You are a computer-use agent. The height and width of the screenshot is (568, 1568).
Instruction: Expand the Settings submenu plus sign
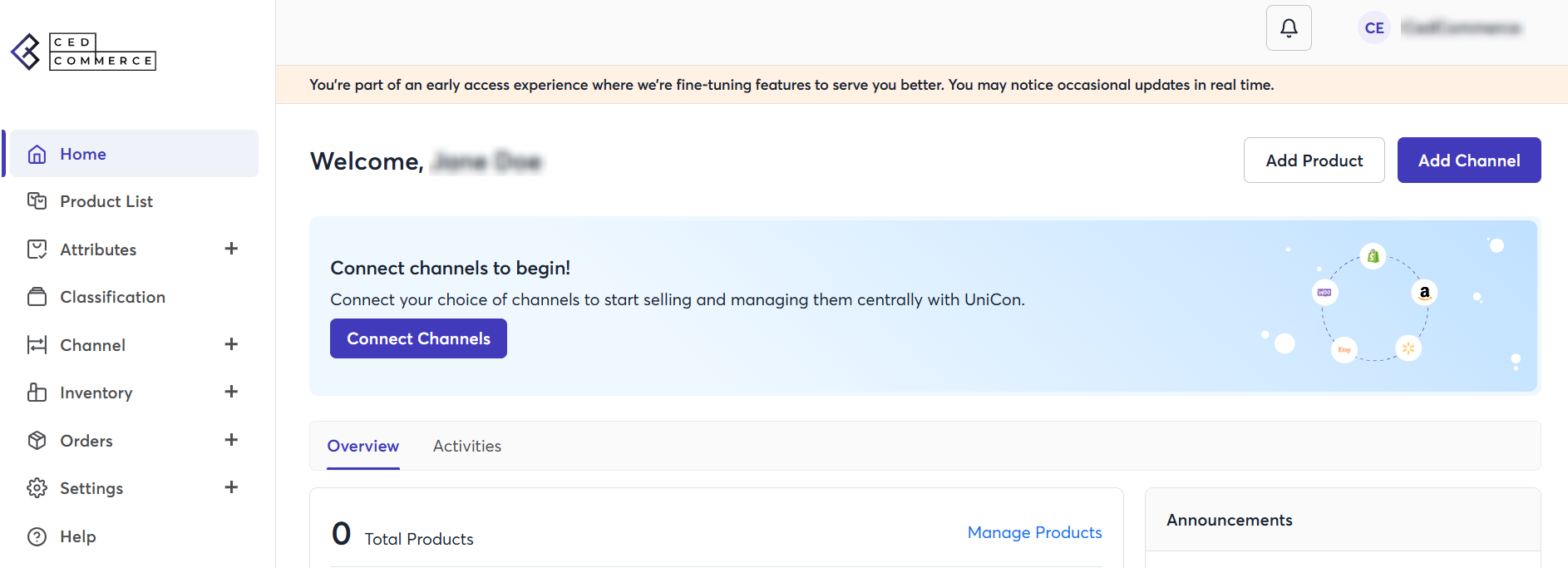point(231,487)
